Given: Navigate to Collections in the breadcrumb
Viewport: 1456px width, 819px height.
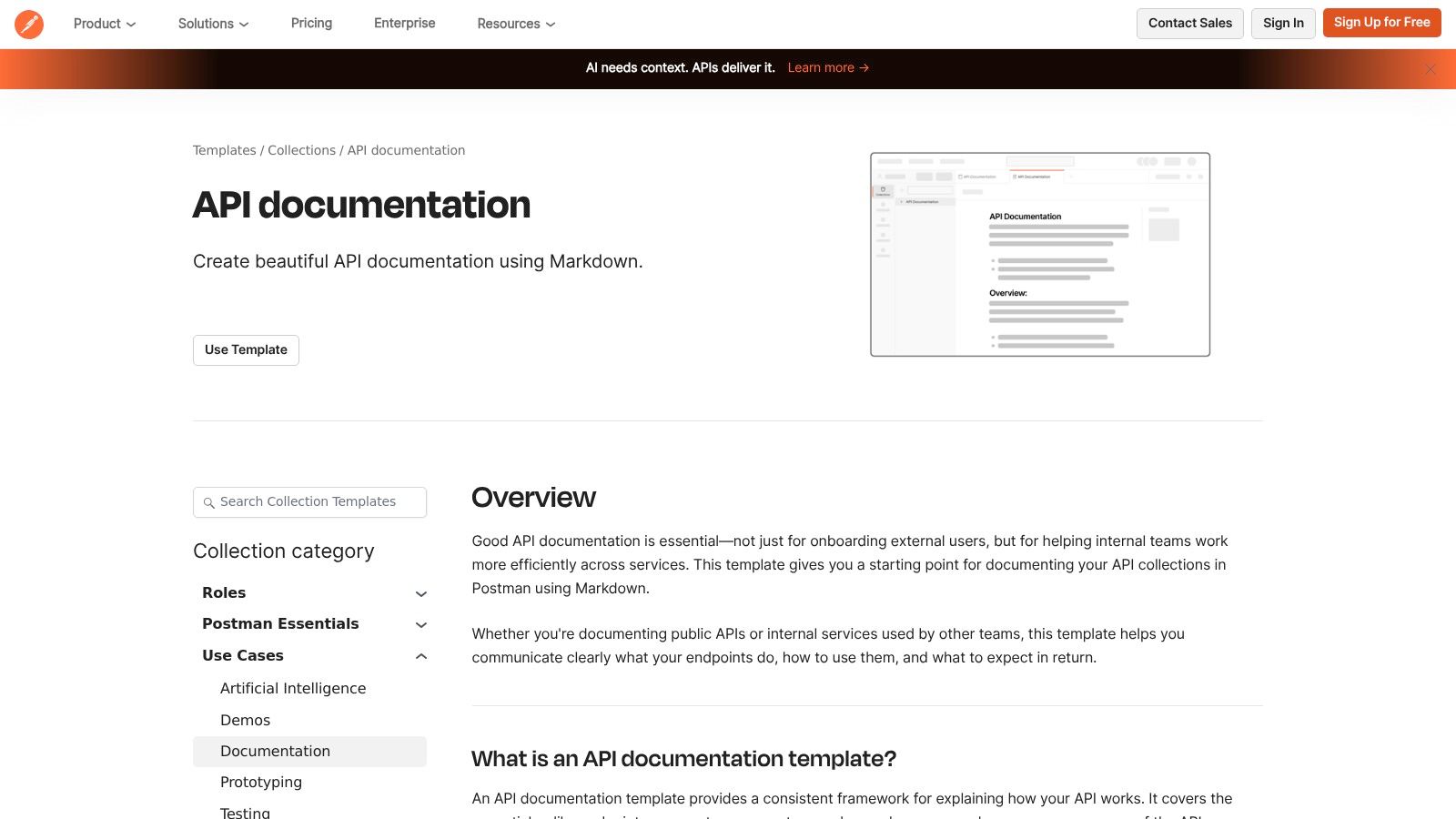Looking at the screenshot, I should (x=301, y=150).
